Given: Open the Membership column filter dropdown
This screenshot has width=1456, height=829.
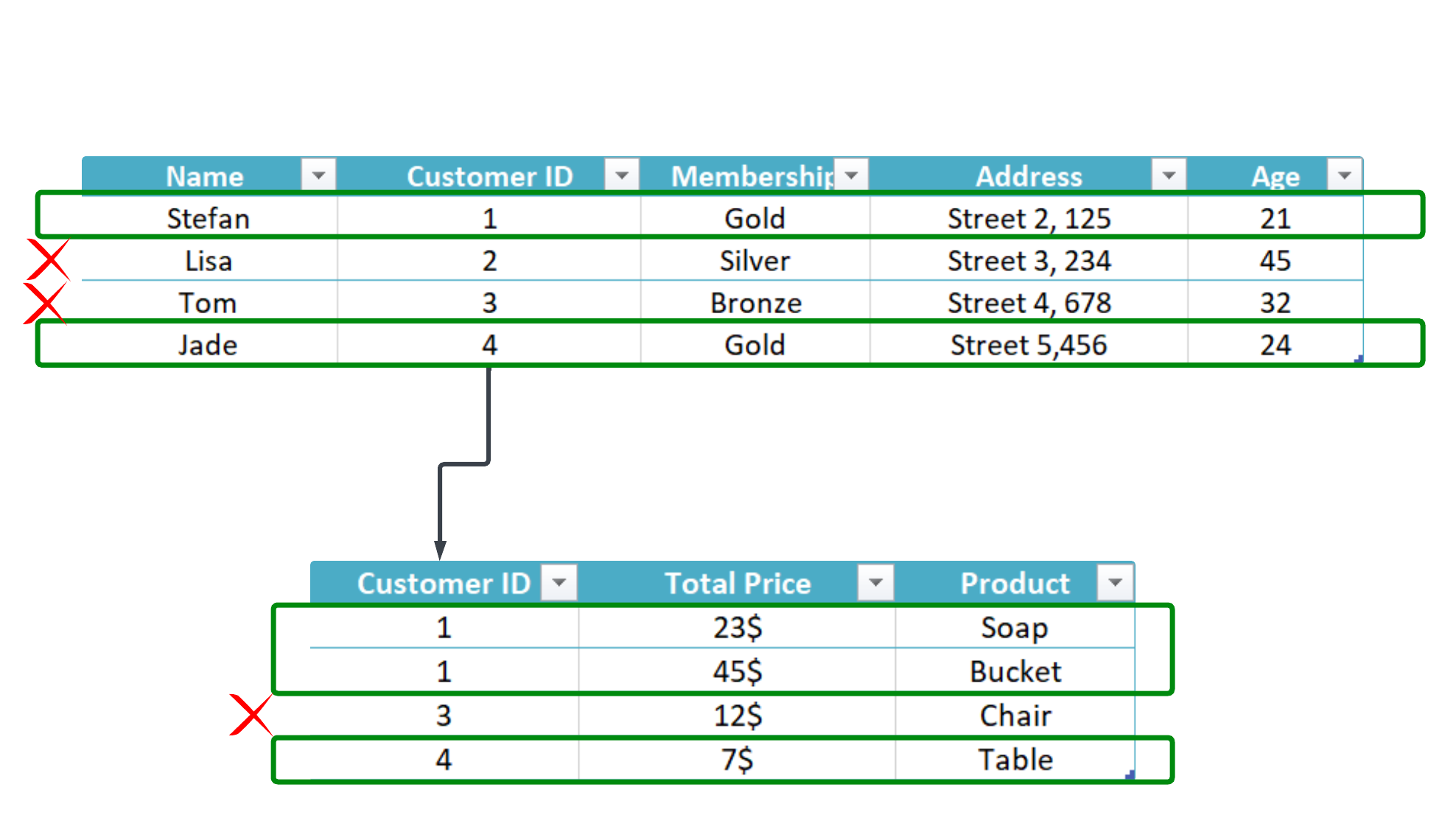Looking at the screenshot, I should tap(852, 175).
